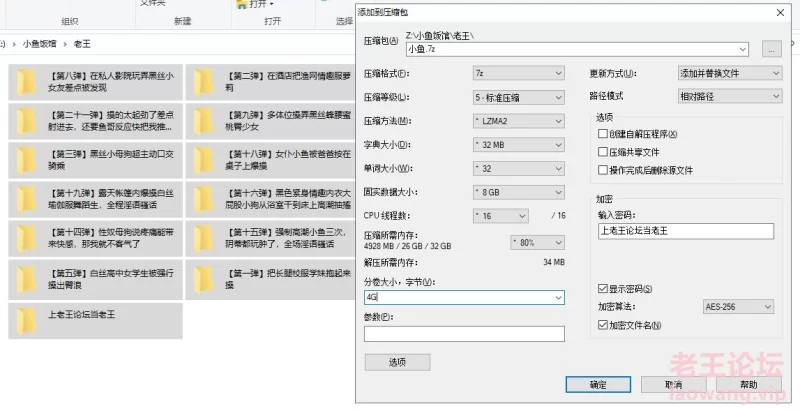The height and width of the screenshot is (411, 800).
Task: Open the 路径模式 dropdown menu
Action: (x=729, y=97)
